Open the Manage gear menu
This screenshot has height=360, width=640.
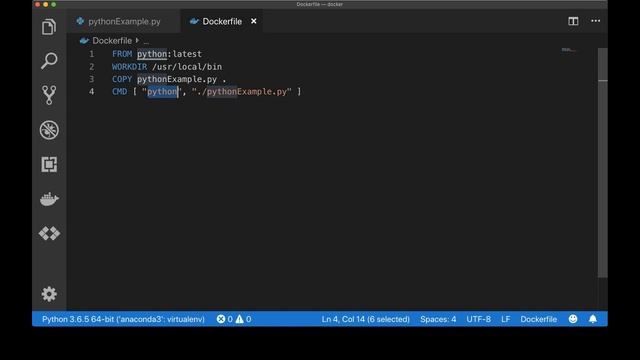click(49, 294)
